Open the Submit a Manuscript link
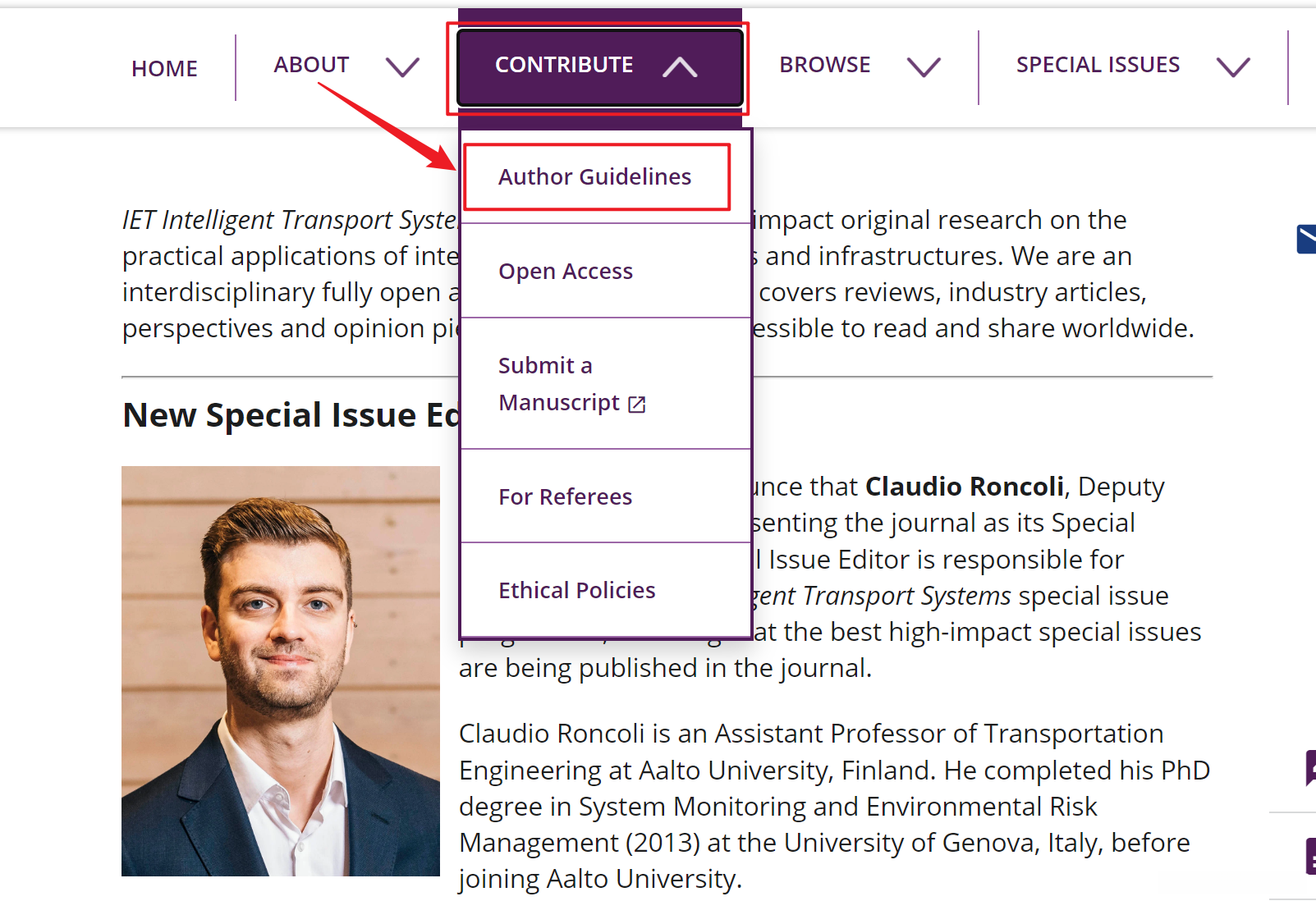The image size is (1316, 901). (x=558, y=384)
